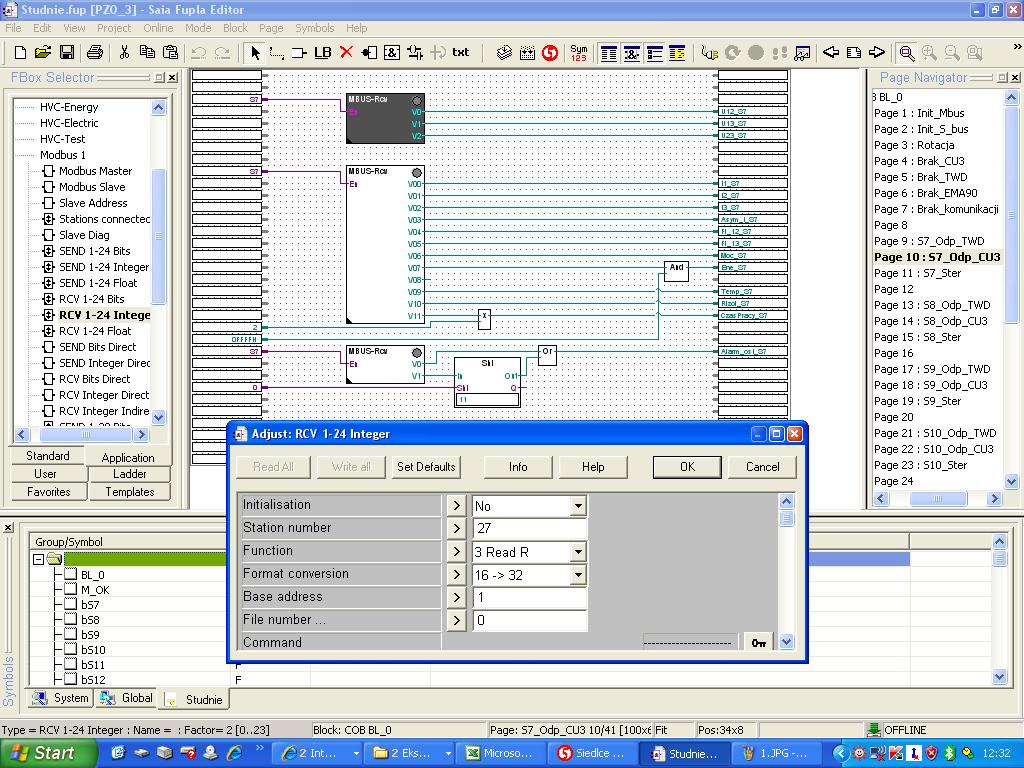The height and width of the screenshot is (768, 1024).
Task: Click the red circular build icon
Action: click(550, 53)
